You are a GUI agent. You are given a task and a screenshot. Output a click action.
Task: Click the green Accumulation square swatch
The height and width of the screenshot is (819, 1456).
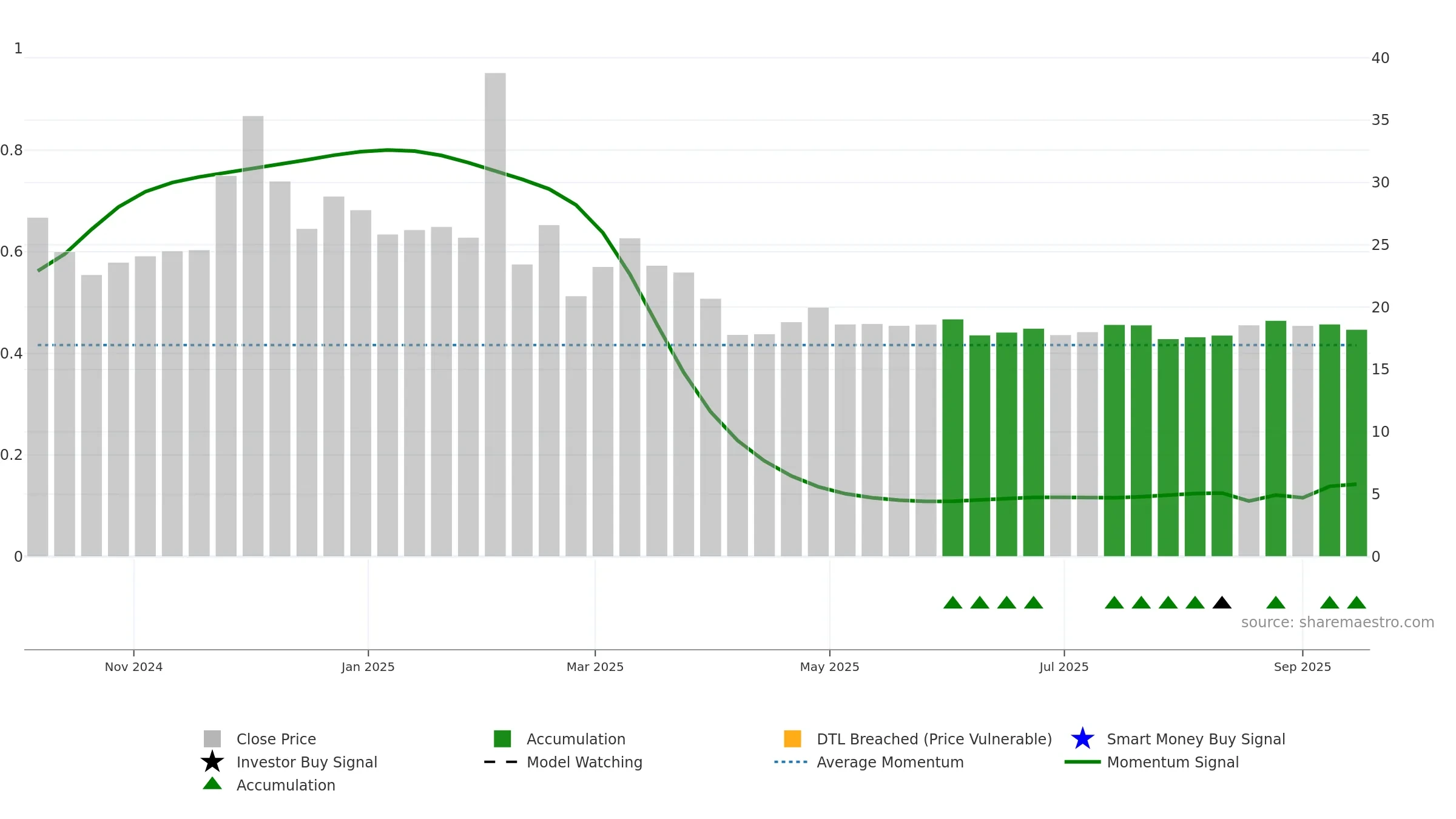502,739
